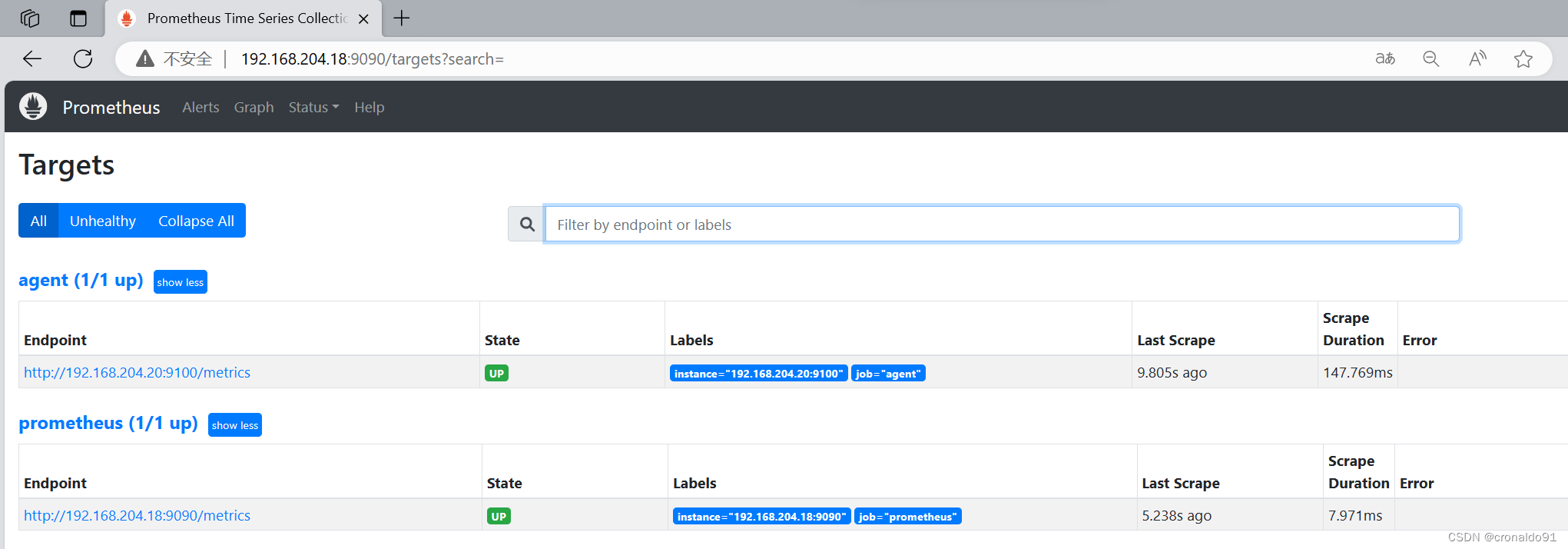This screenshot has width=1568, height=549.
Task: Collapse the prometheus group with show less
Action: (235, 425)
